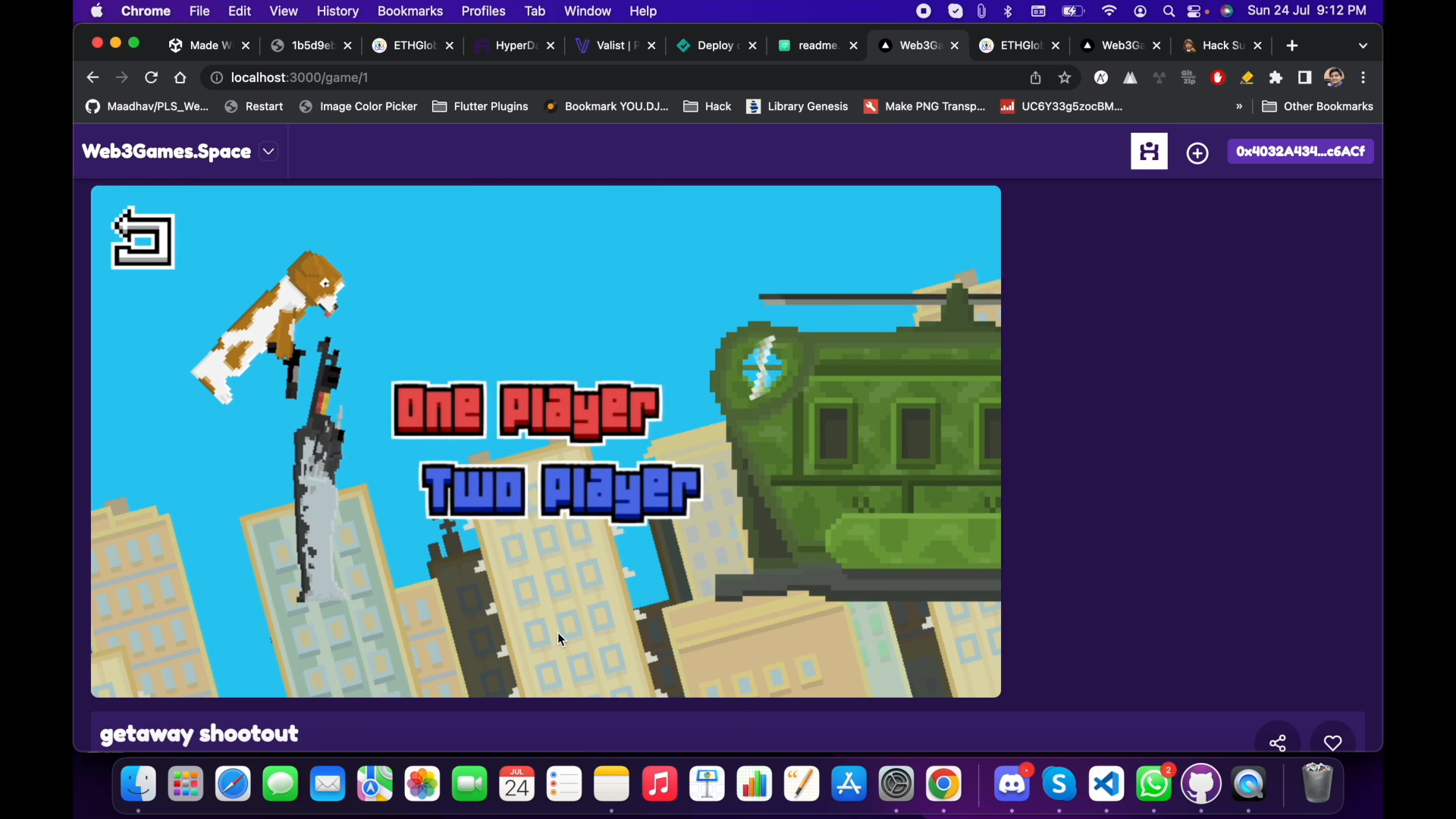Show more bookmarks with double chevron
The width and height of the screenshot is (1456, 819).
click(1239, 107)
